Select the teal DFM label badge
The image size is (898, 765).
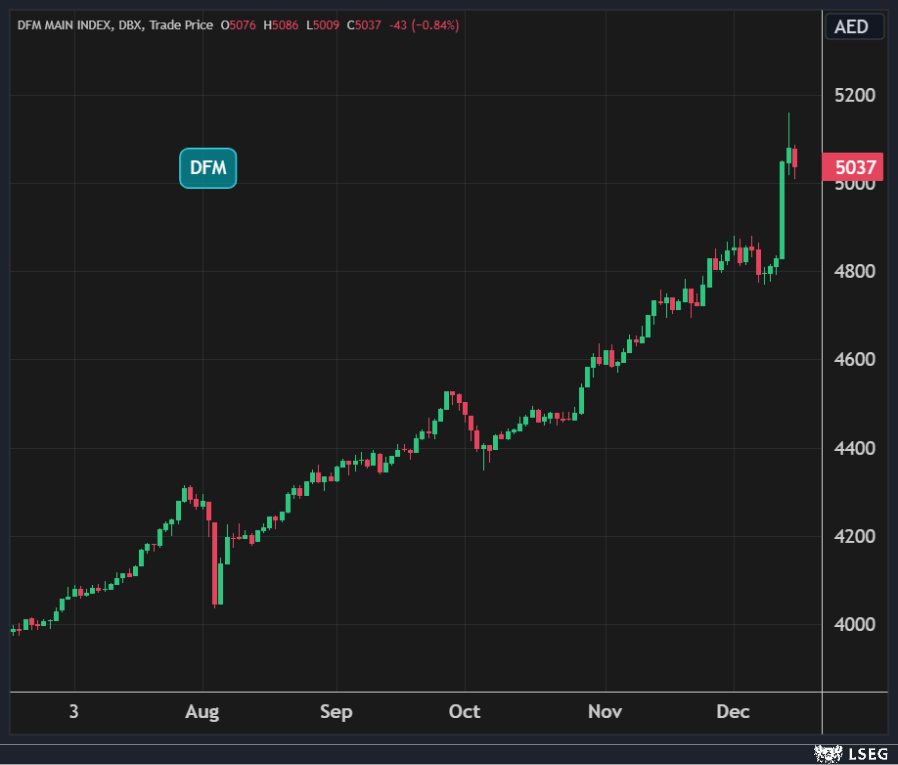[208, 168]
